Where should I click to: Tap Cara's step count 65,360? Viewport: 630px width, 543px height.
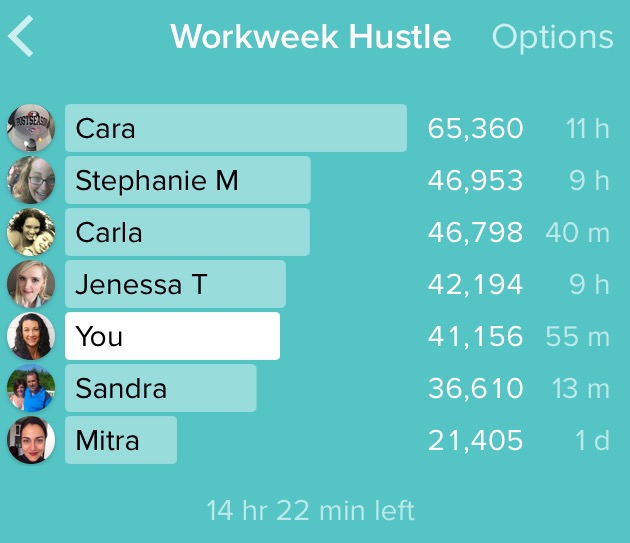(x=475, y=129)
